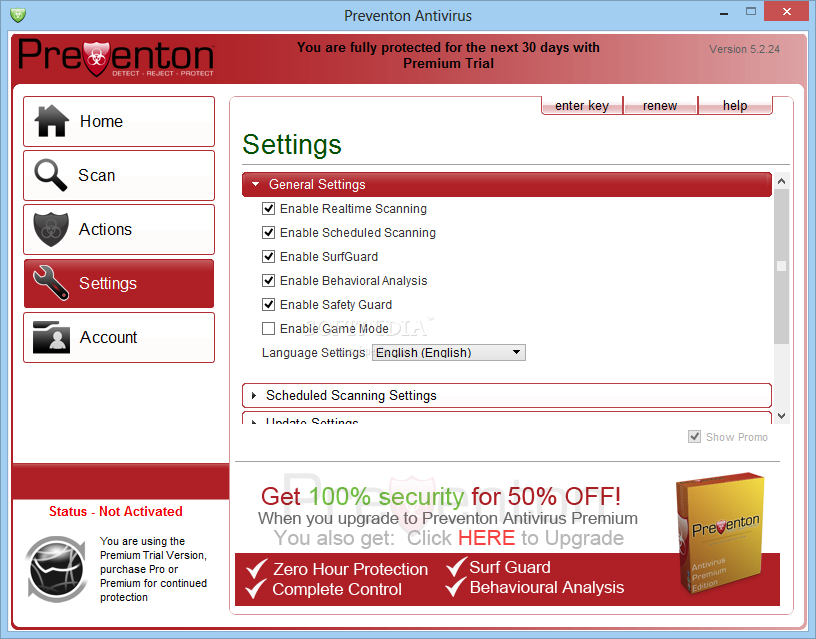Click the folder person Account icon
The height and width of the screenshot is (639, 816).
51,337
